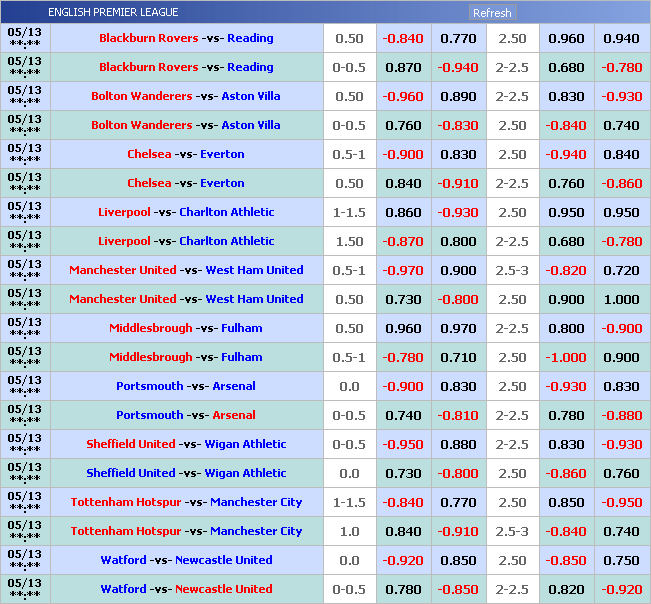The height and width of the screenshot is (604, 651).
Task: Pick the -0.960 home odds for Bolton Wanderers
Action: 403,97
